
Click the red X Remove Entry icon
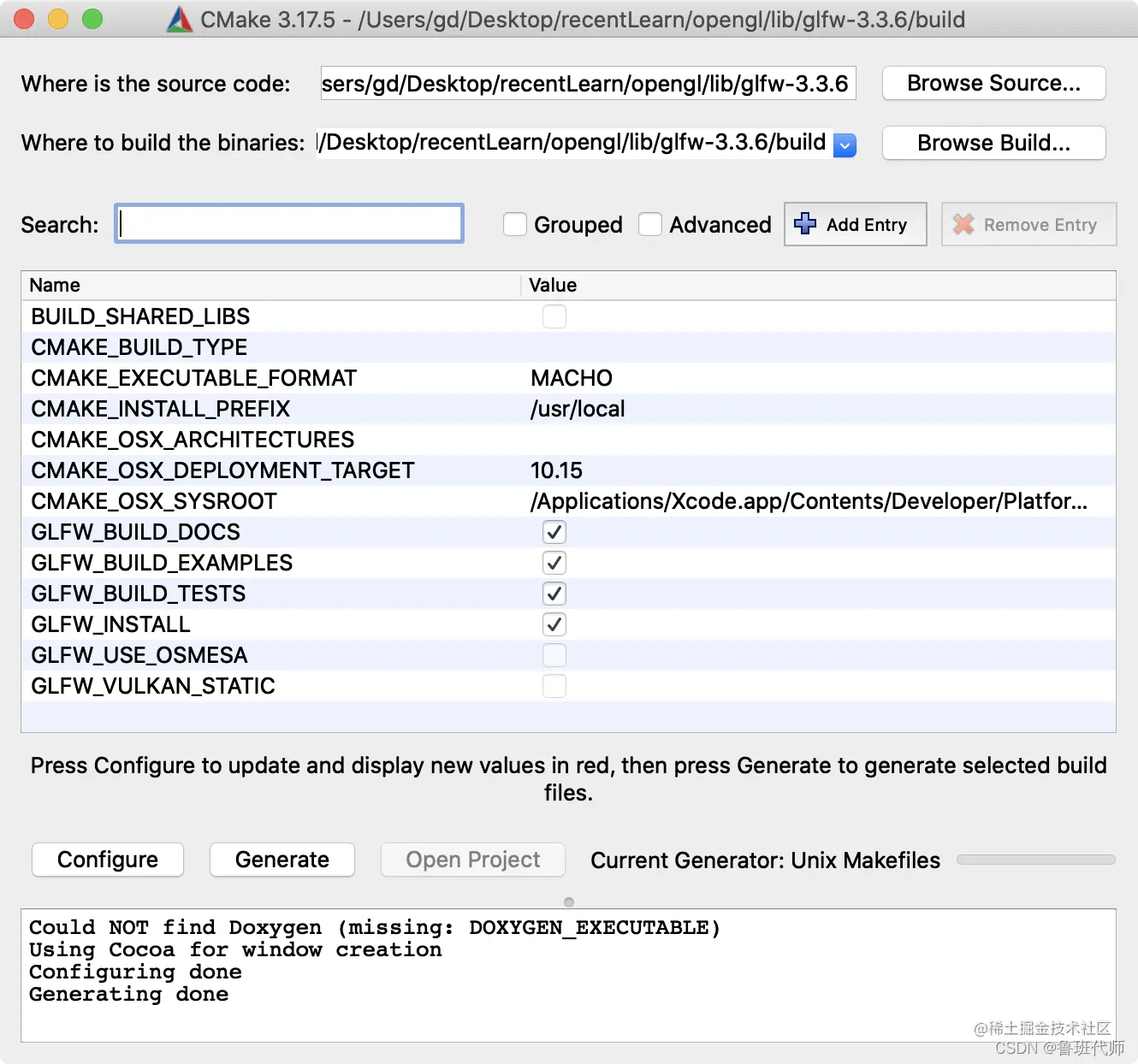[963, 224]
